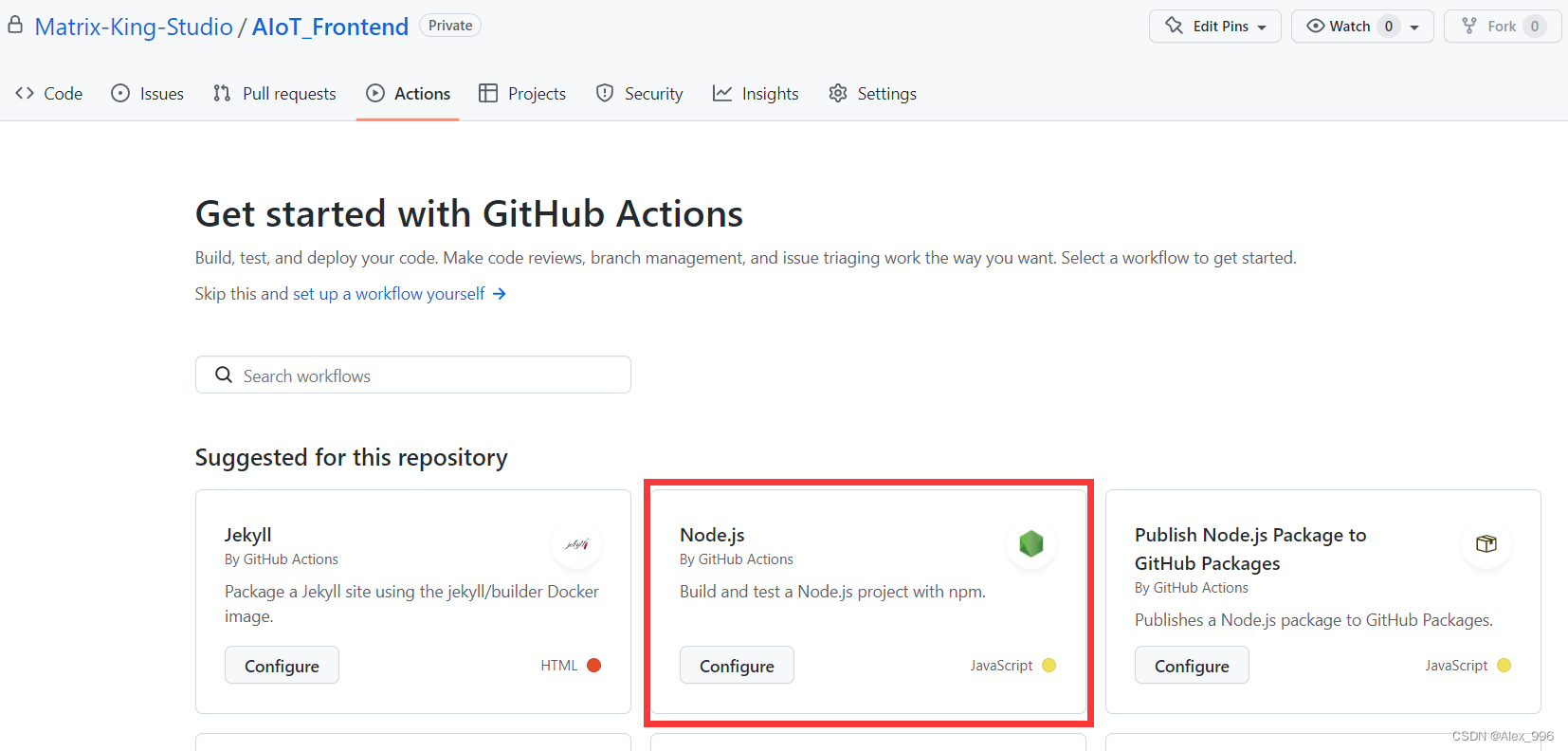The image size is (1568, 751).
Task: Click the green Node.js hexagon logo
Action: point(1031,544)
